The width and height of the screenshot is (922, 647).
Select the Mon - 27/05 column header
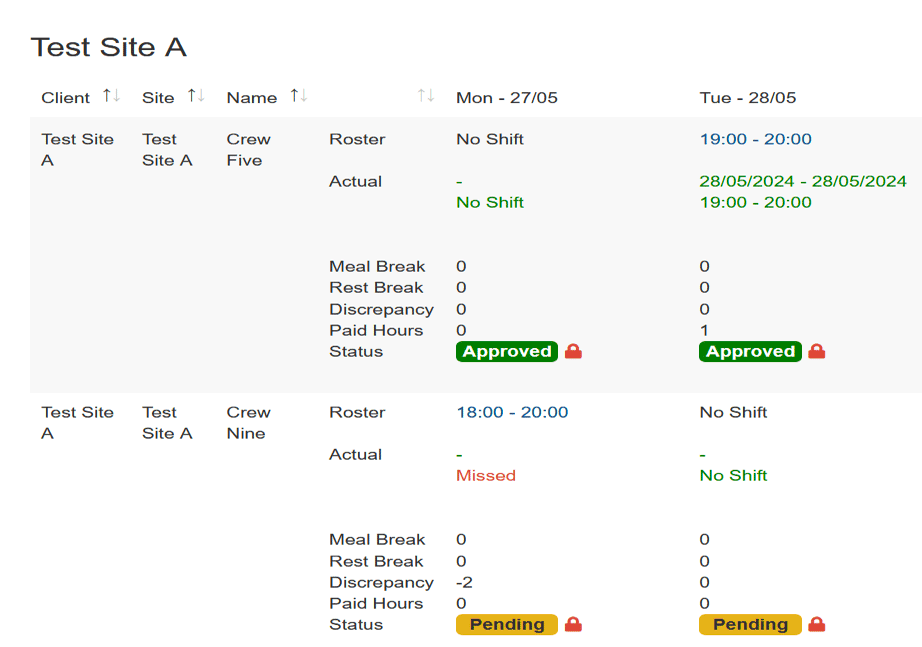tap(507, 98)
